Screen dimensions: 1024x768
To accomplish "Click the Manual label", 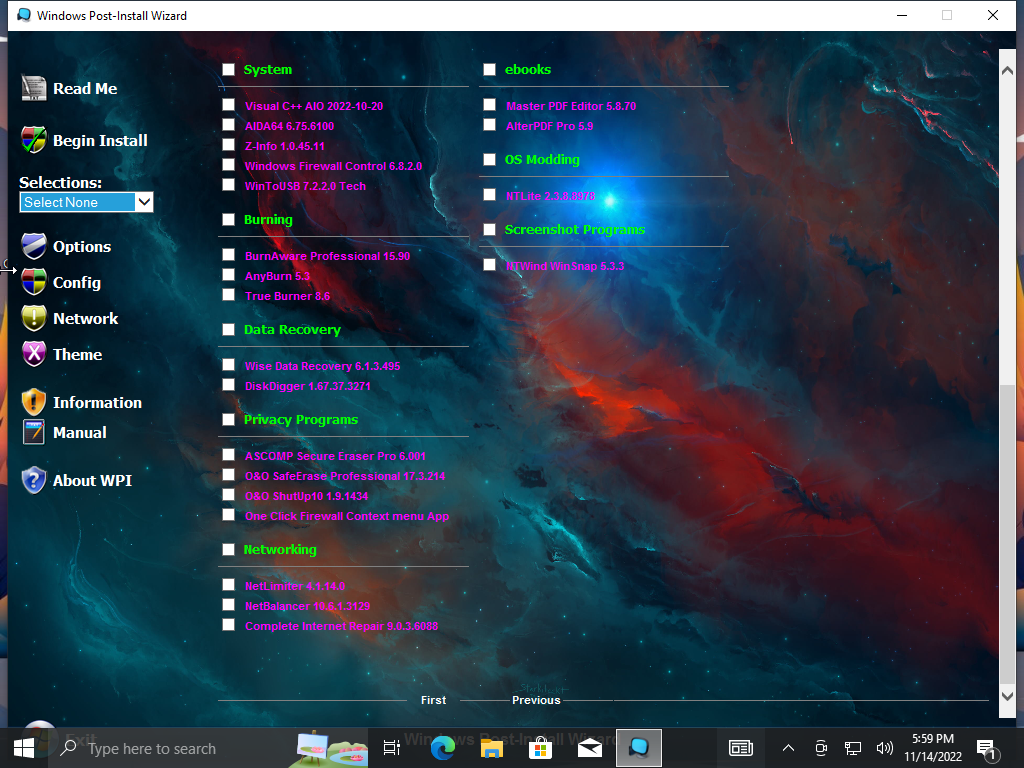I will (x=80, y=433).
